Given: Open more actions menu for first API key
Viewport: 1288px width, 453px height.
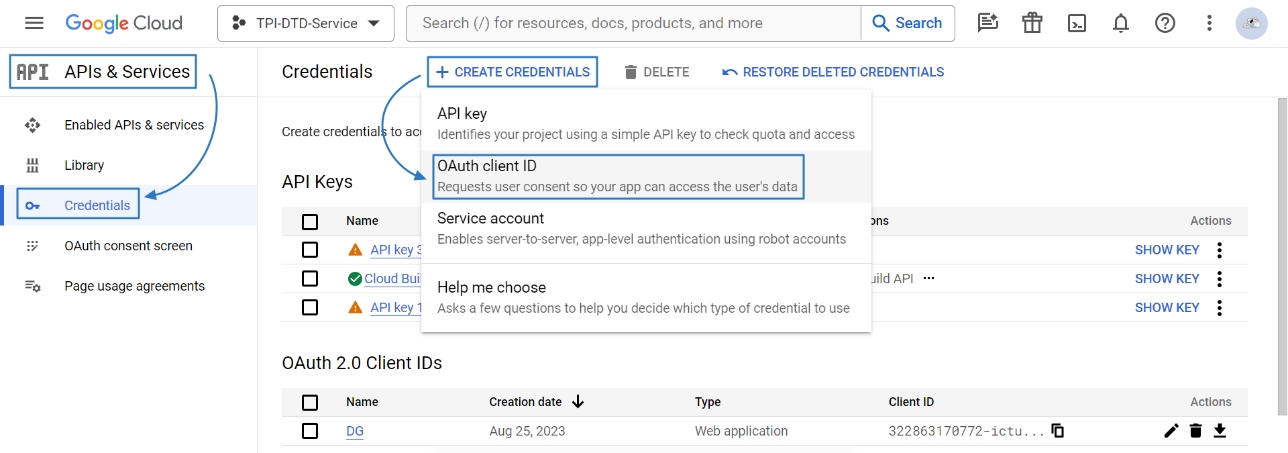Looking at the screenshot, I should [x=1219, y=250].
